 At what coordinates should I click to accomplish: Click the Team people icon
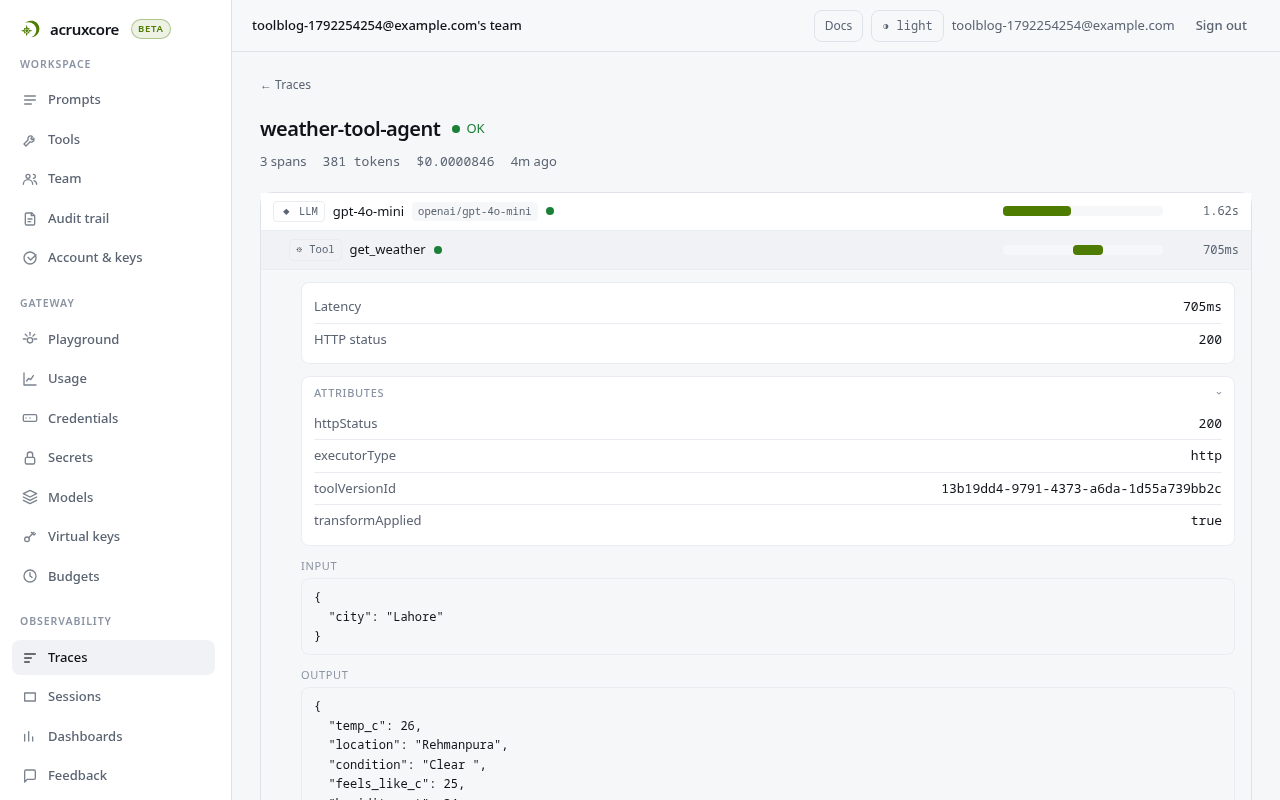(x=30, y=179)
